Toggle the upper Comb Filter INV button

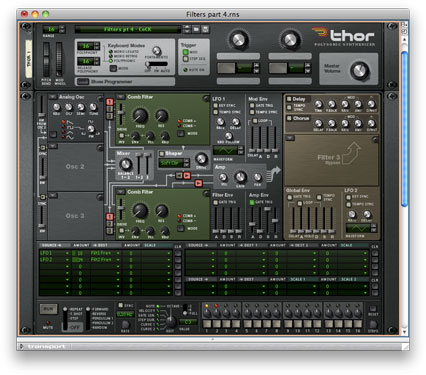click(x=122, y=136)
